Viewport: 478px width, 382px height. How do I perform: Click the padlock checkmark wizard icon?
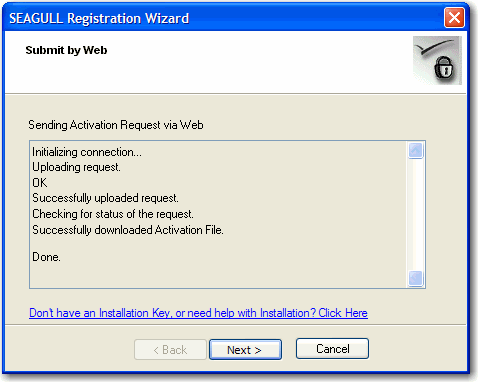point(437,60)
